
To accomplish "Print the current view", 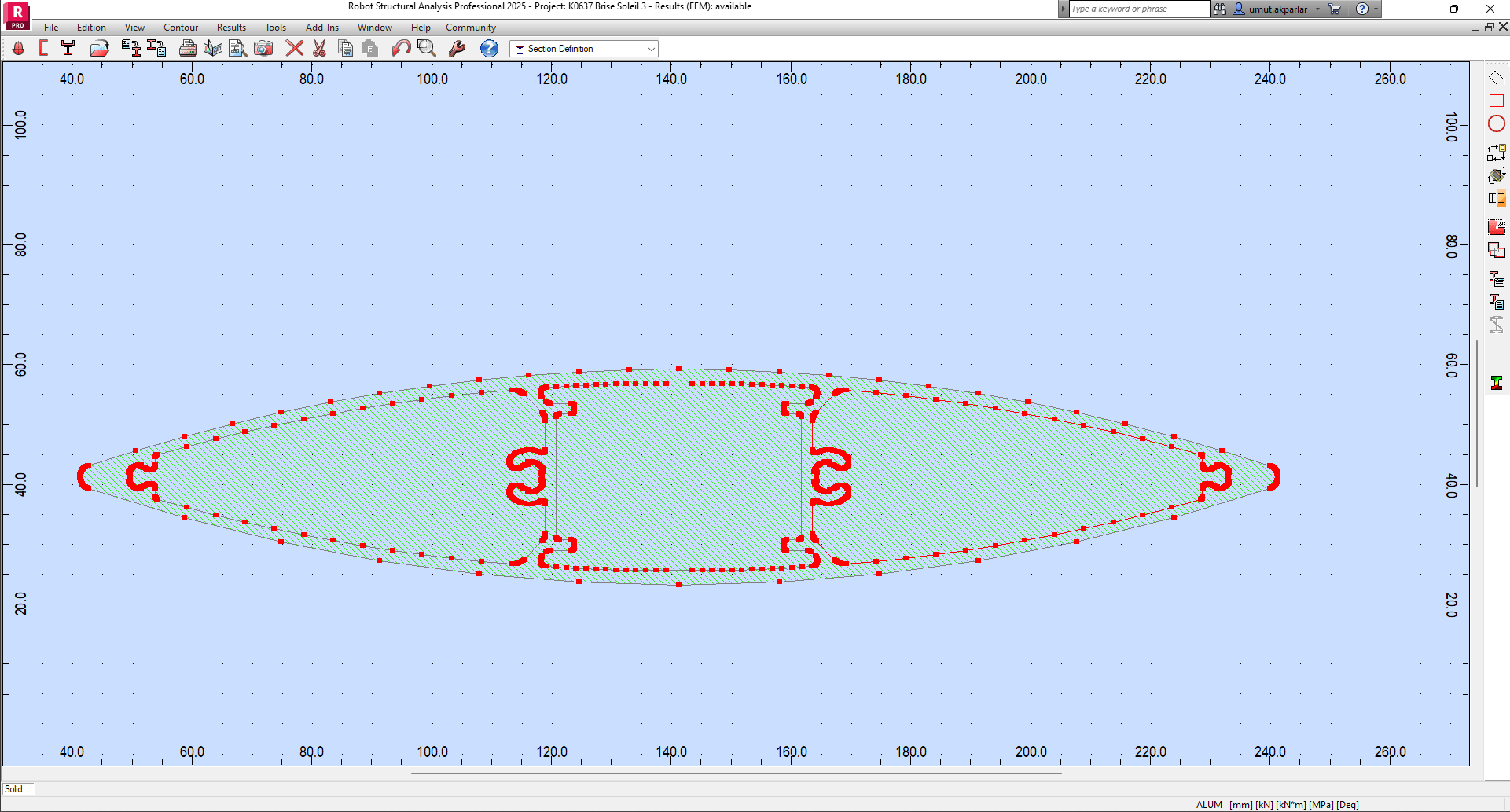I will [188, 48].
